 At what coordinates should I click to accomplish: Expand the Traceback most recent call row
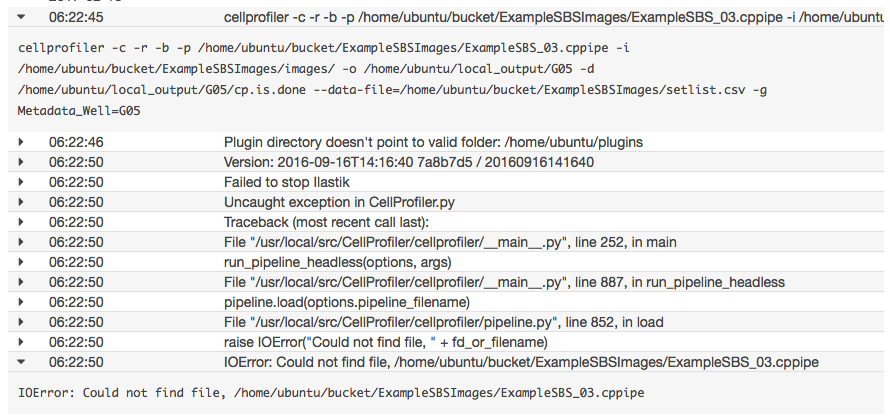(20, 222)
